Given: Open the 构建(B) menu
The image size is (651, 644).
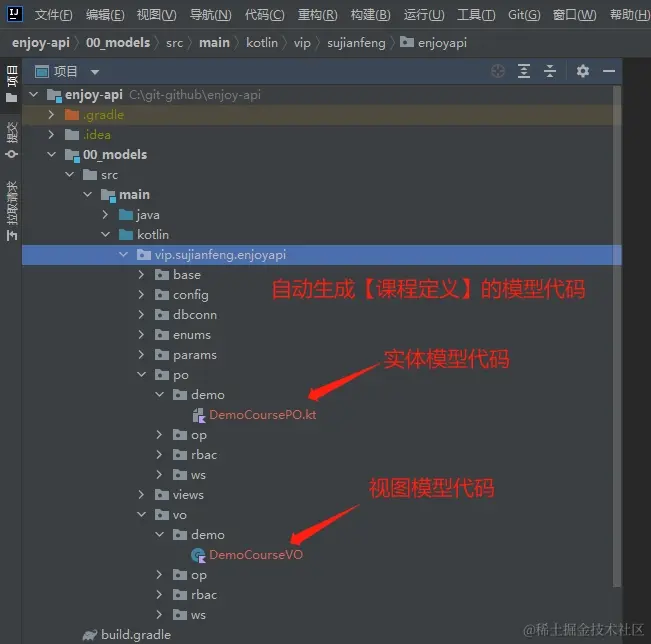Looking at the screenshot, I should [370, 15].
